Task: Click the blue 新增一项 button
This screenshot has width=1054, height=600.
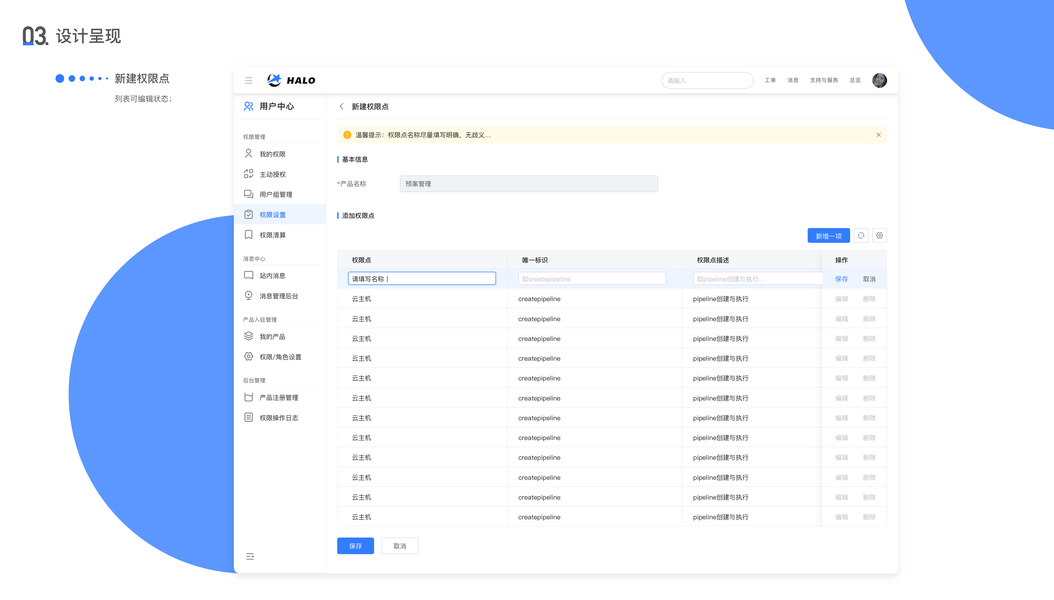Action: click(829, 236)
